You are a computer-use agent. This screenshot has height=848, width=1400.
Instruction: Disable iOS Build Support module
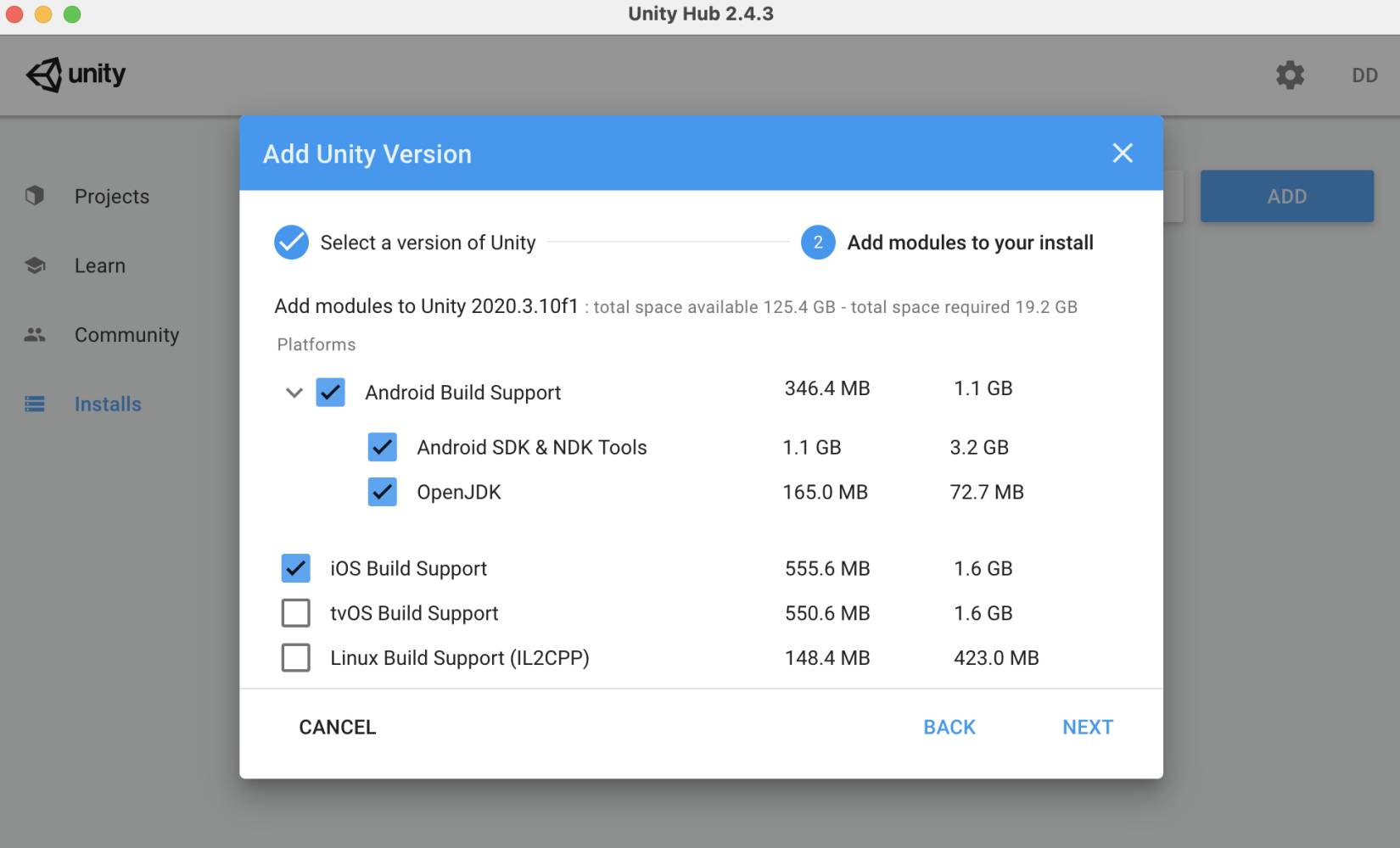295,568
